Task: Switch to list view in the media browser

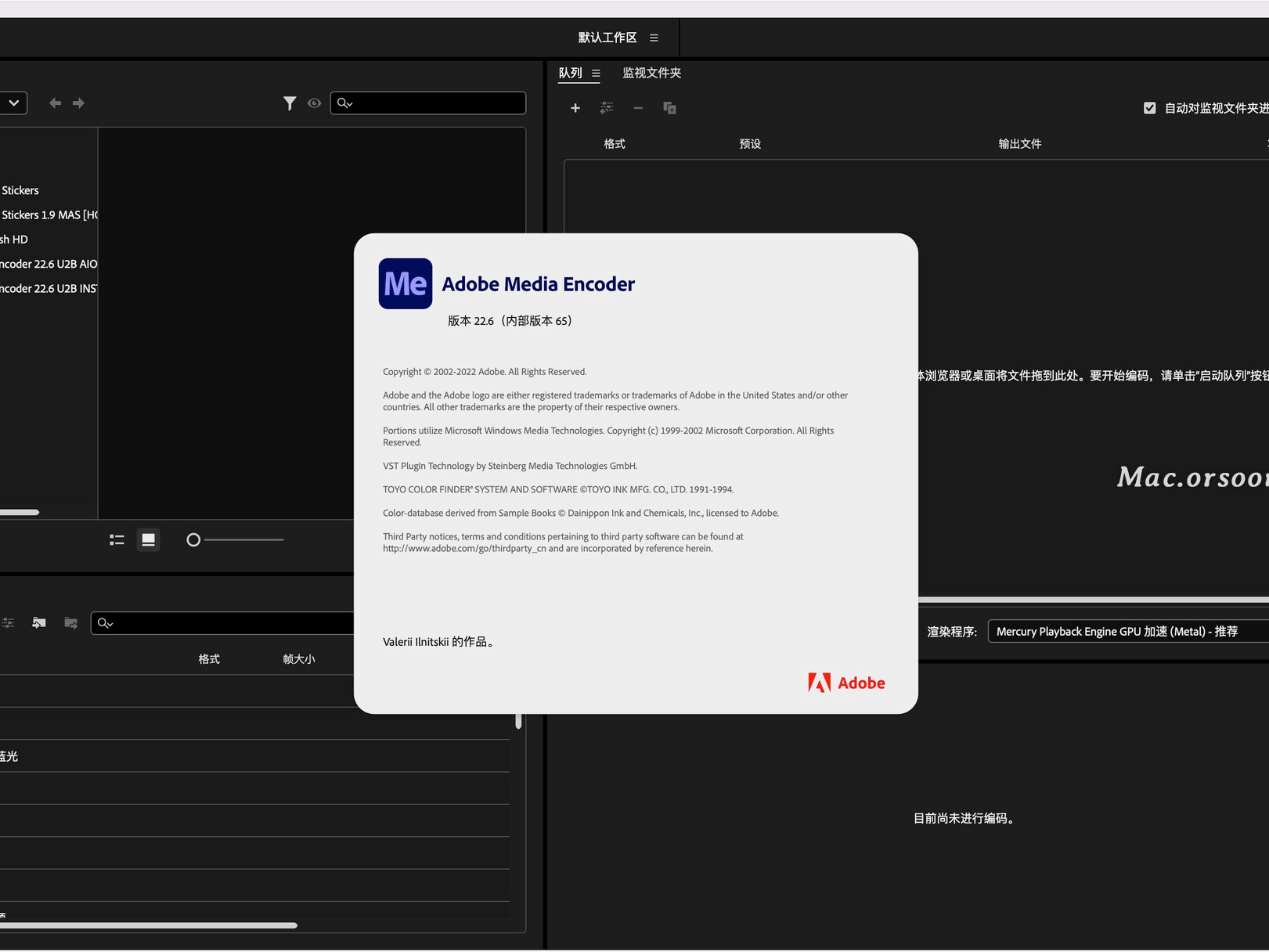Action: pyautogui.click(x=116, y=539)
